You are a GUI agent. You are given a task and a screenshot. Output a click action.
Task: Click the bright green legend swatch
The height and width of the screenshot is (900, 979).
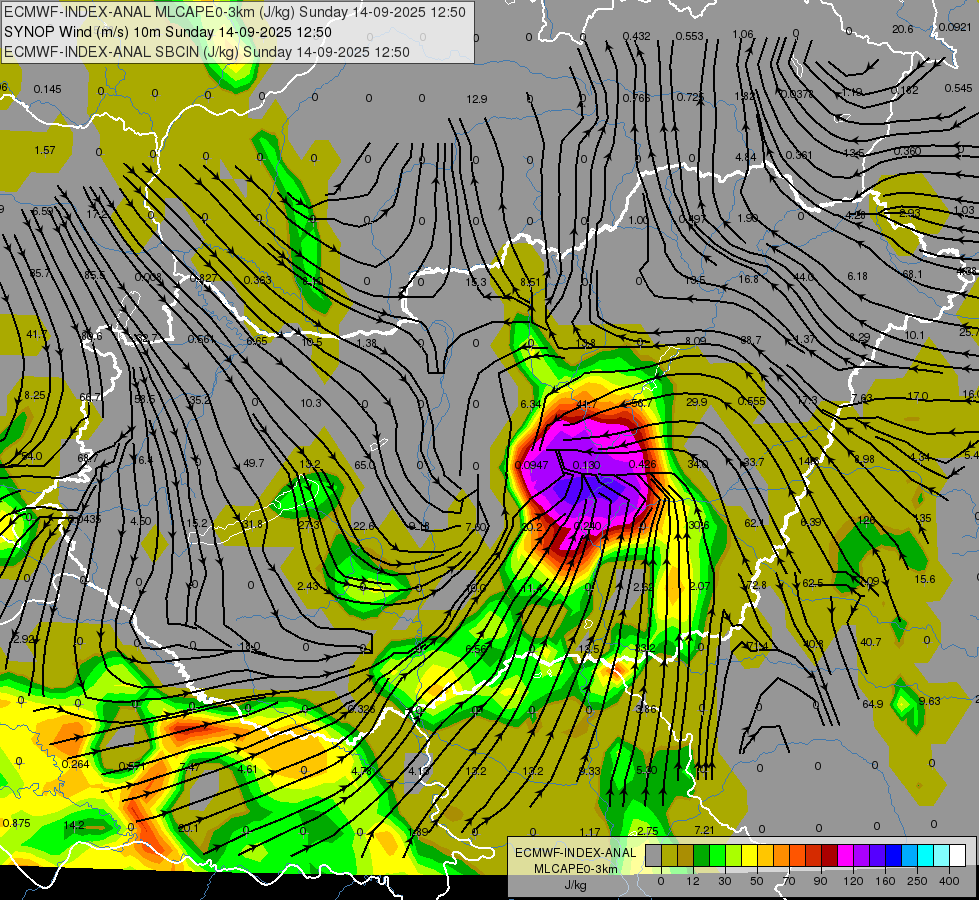717,855
